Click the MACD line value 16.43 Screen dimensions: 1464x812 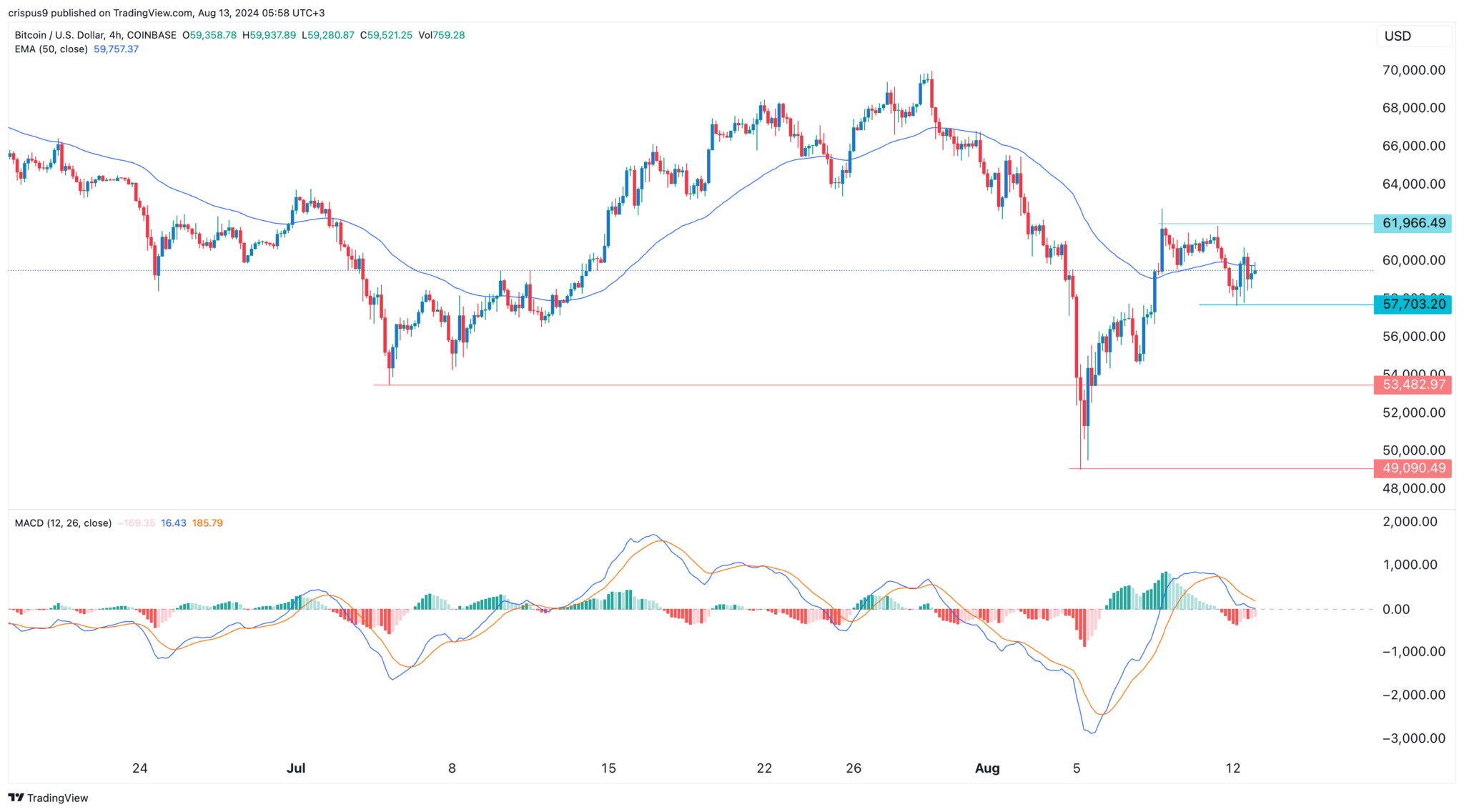click(x=174, y=523)
